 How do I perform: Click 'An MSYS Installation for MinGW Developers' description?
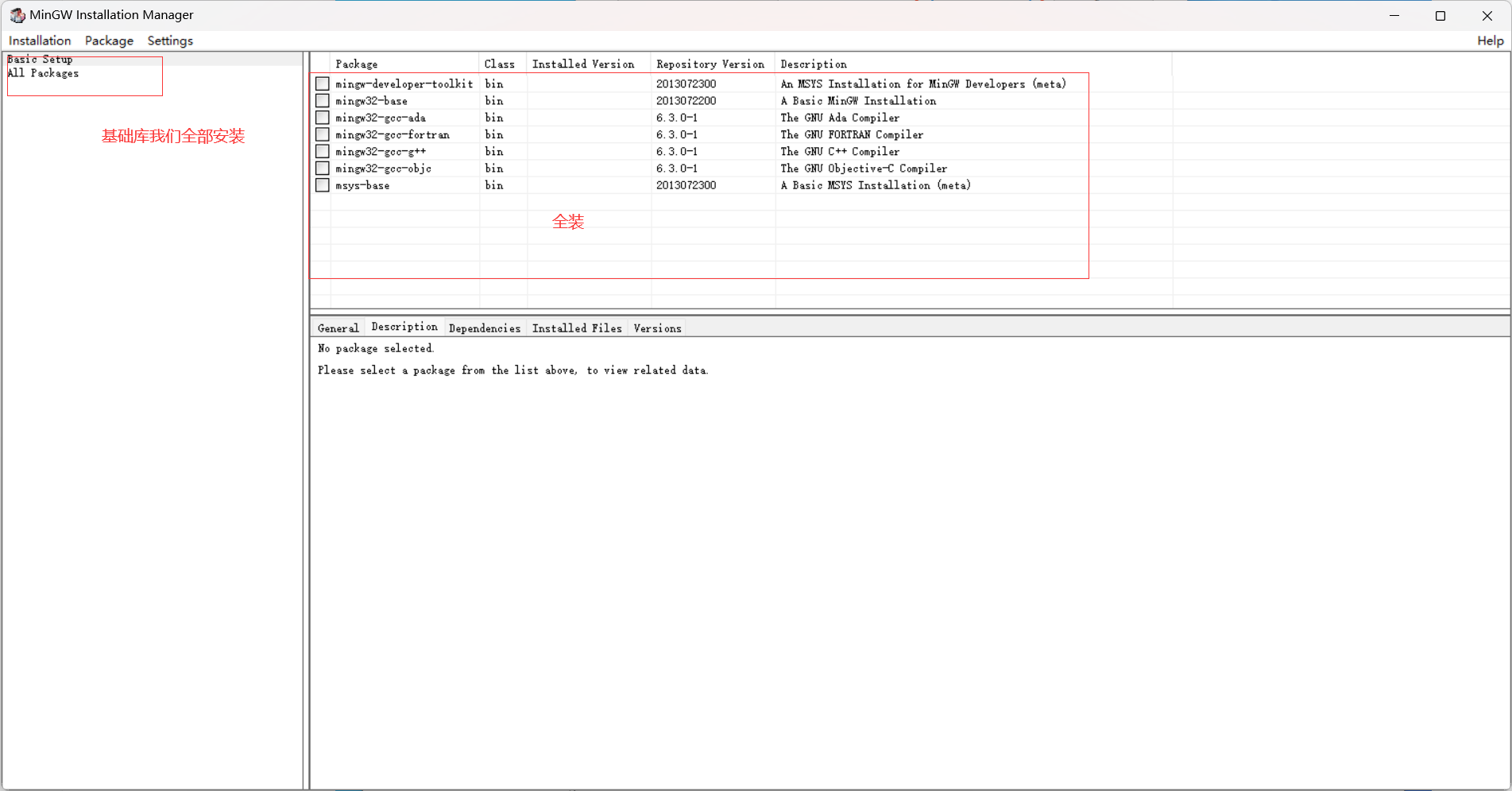pos(923,83)
